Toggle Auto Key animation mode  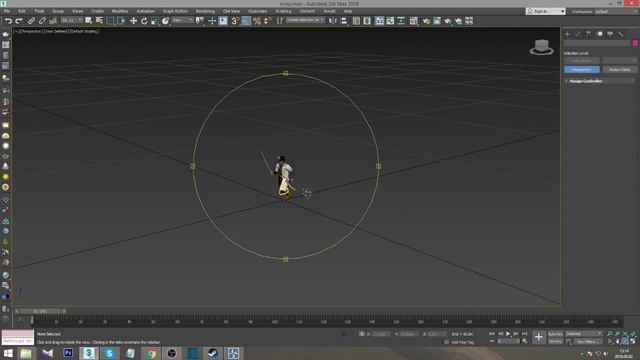click(x=556, y=334)
